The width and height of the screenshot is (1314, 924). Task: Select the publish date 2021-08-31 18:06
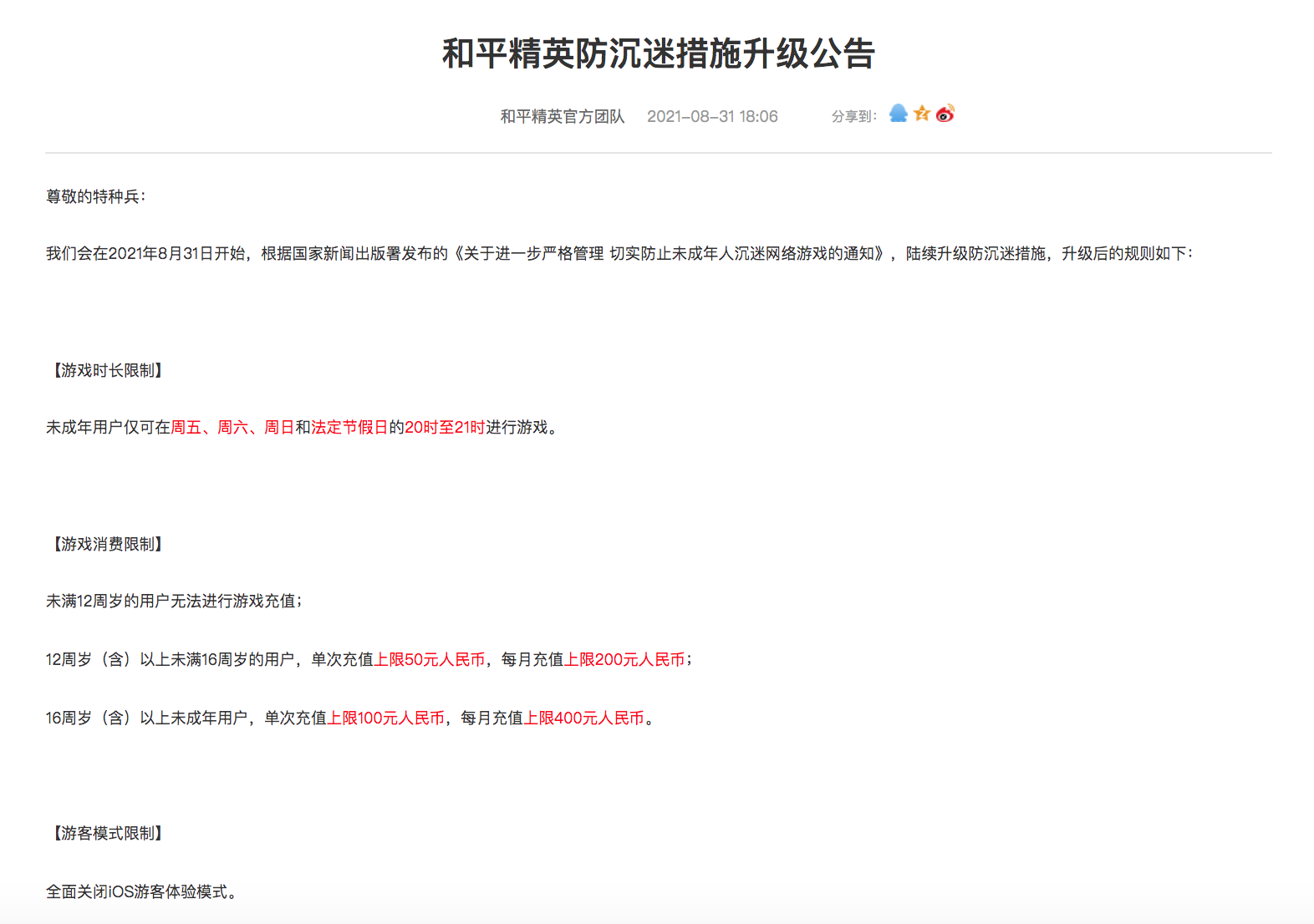click(712, 117)
